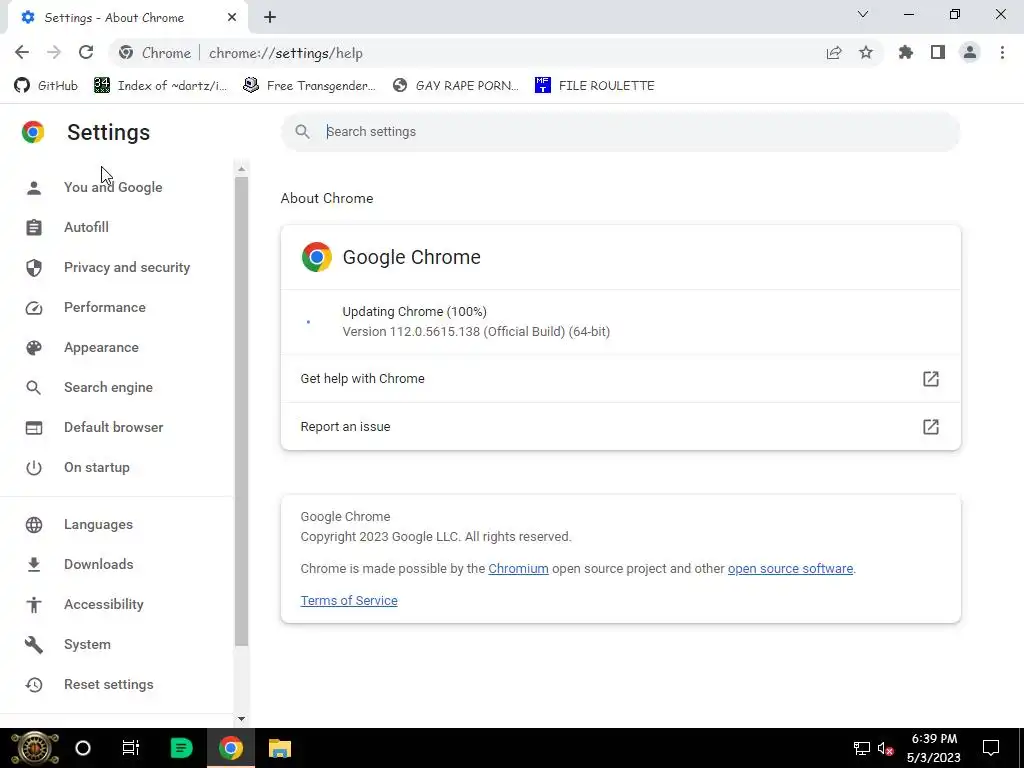1024x768 pixels.
Task: Click the Accessibility figure icon
Action: [34, 605]
